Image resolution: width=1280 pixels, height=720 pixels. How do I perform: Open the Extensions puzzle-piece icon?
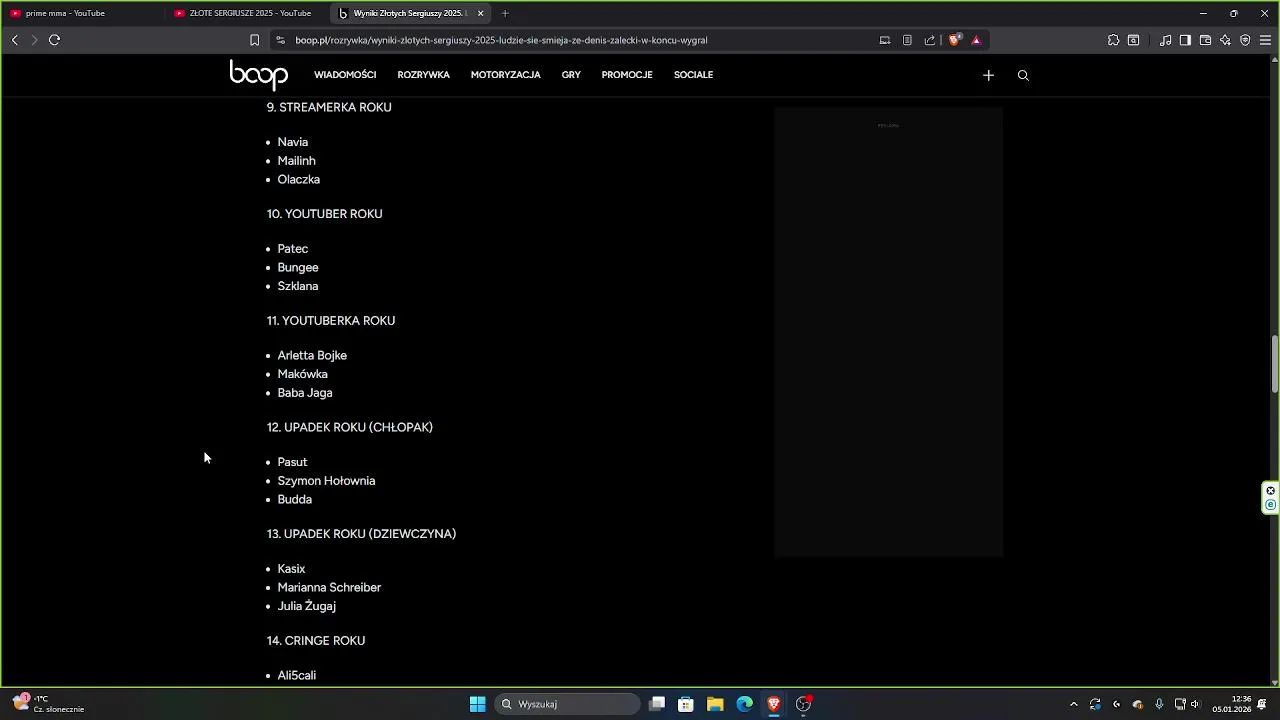1113,40
